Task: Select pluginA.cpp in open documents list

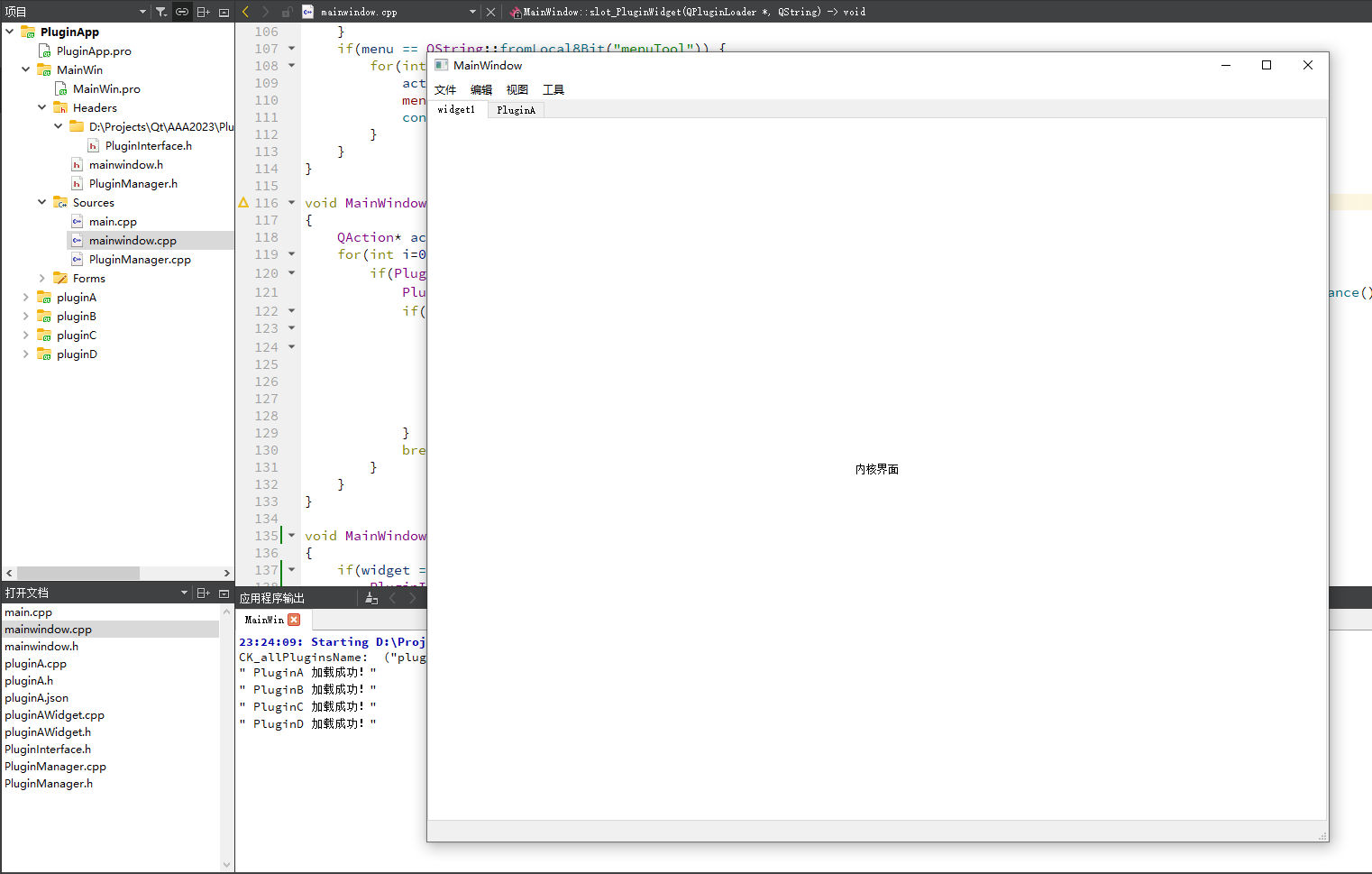Action: pos(36,663)
